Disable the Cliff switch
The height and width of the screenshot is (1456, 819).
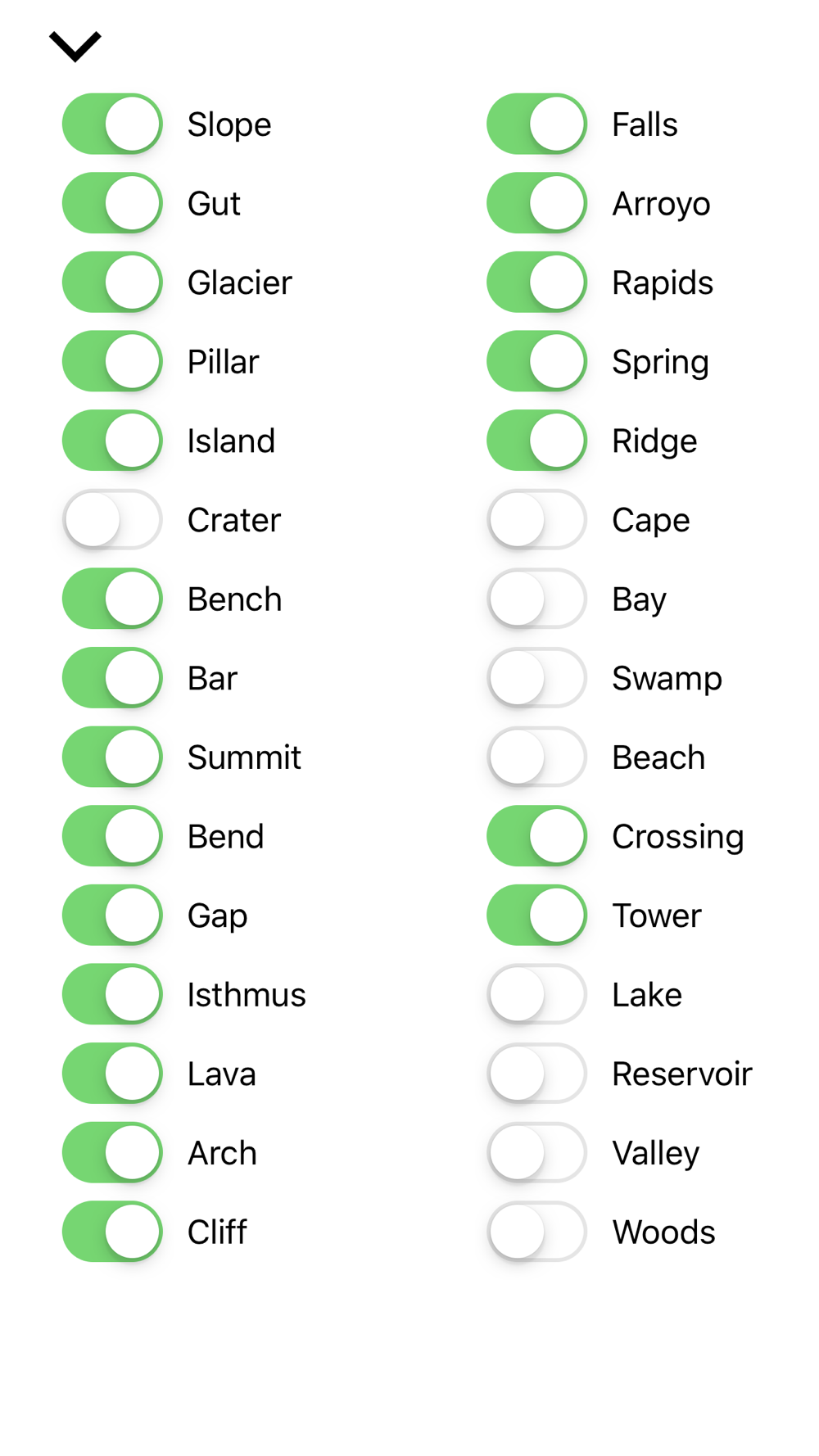pos(112,1232)
